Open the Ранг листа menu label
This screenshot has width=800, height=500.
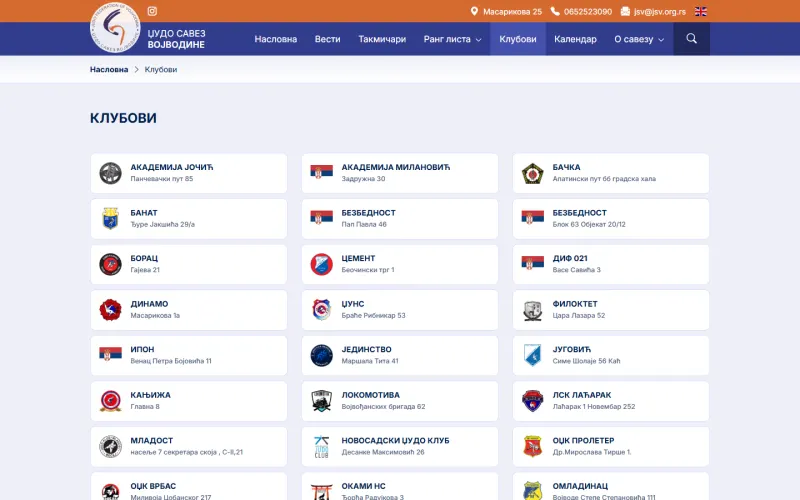pos(447,39)
